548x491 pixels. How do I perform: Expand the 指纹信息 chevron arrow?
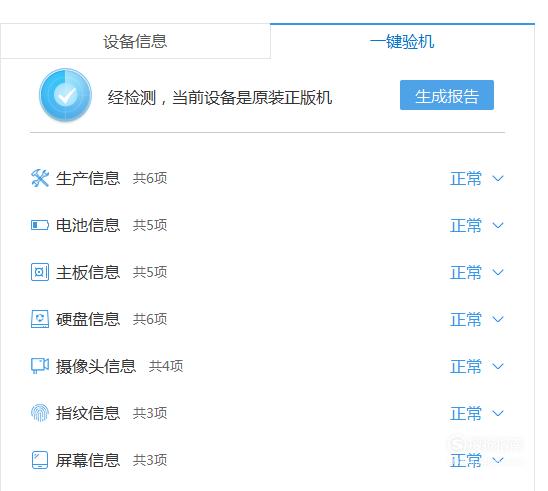tap(498, 413)
